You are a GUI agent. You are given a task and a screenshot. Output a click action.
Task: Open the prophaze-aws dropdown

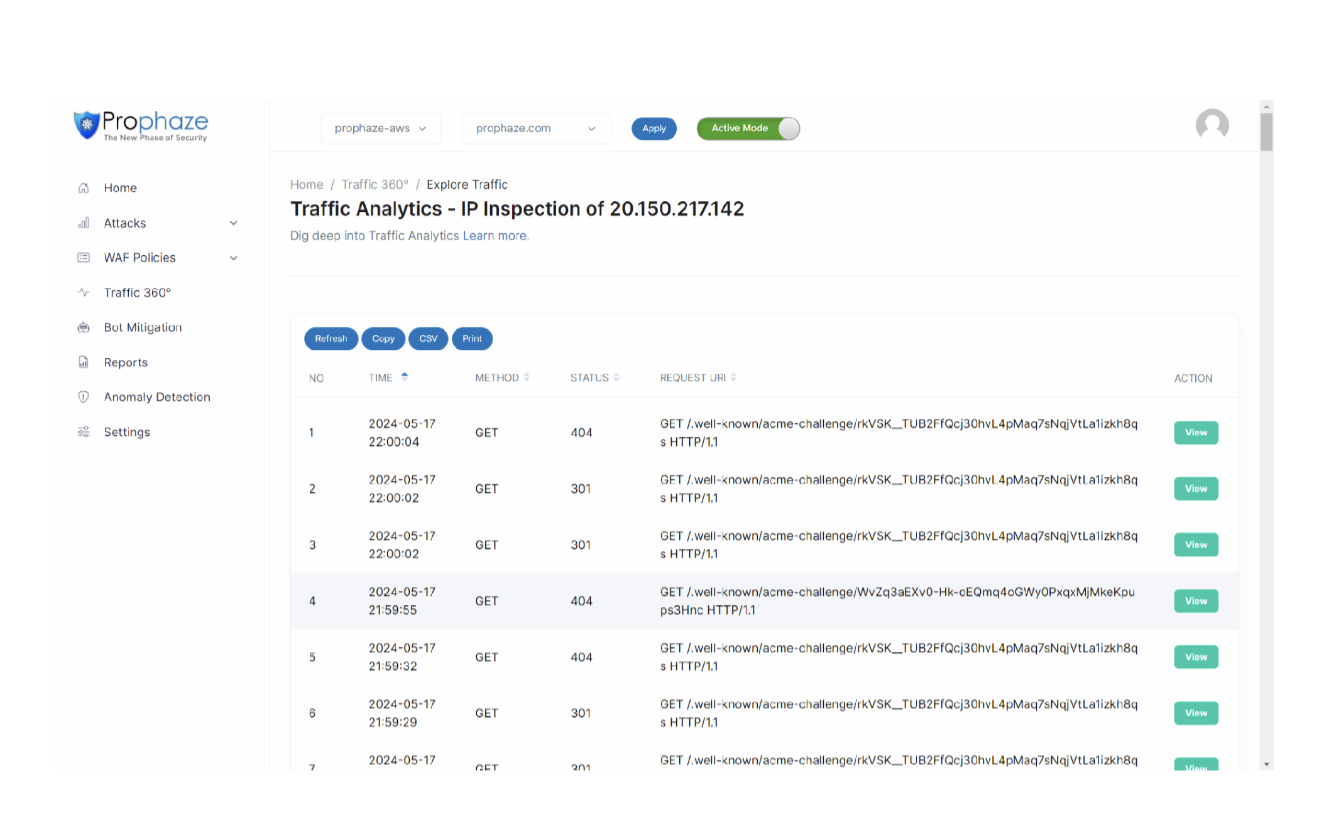click(381, 128)
